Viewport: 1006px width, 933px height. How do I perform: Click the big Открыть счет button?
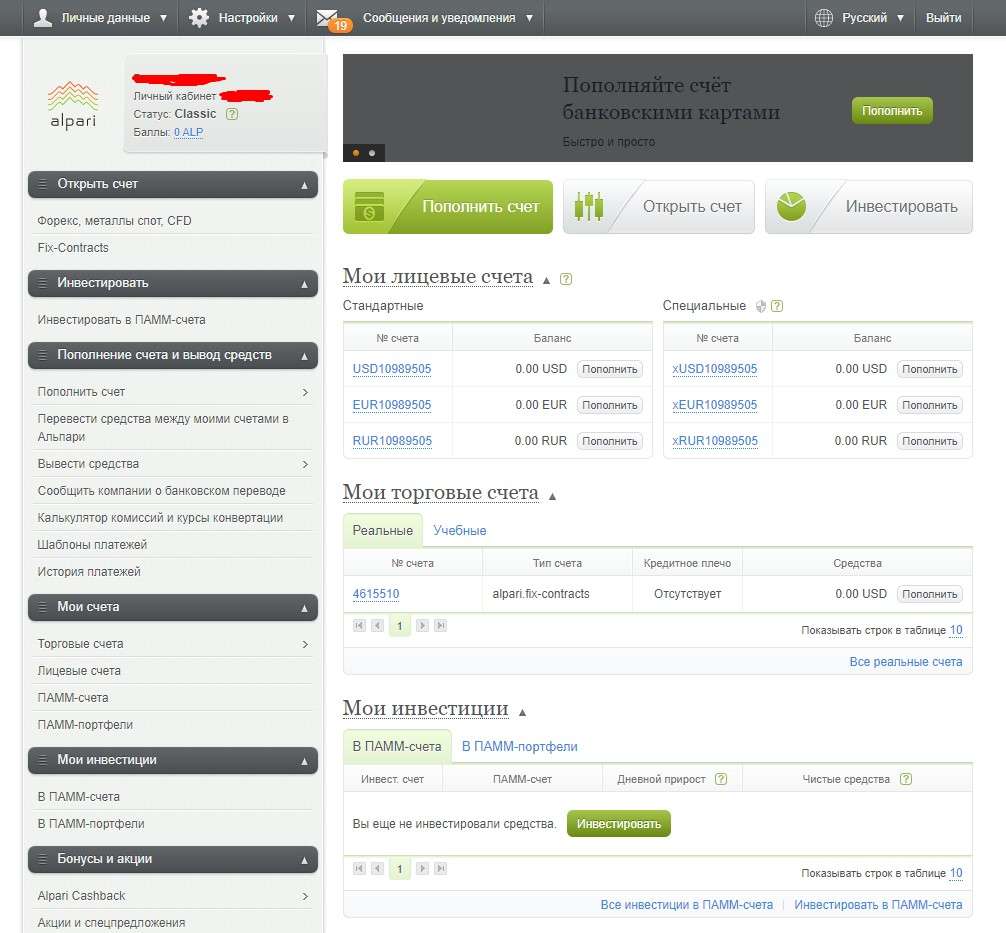click(658, 207)
